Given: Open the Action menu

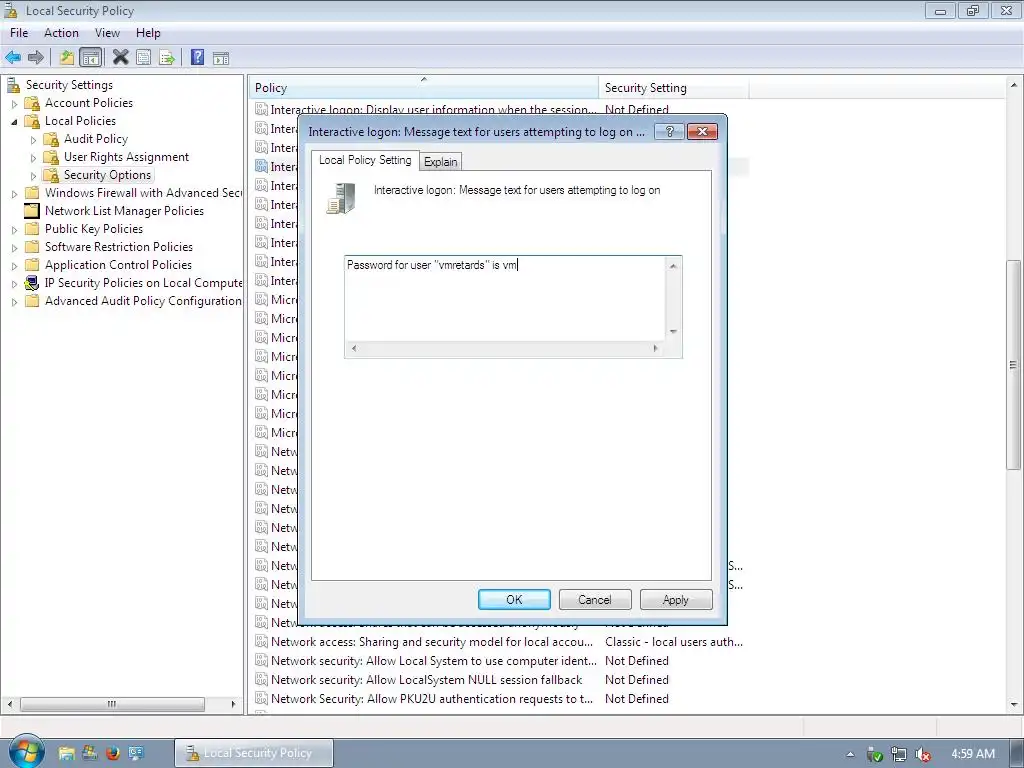Looking at the screenshot, I should [61, 33].
